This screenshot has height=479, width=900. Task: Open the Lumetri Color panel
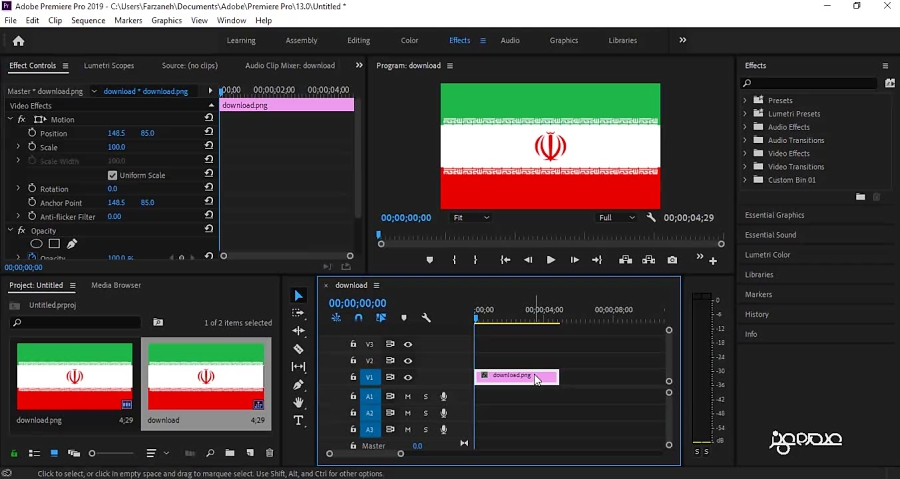pos(767,255)
